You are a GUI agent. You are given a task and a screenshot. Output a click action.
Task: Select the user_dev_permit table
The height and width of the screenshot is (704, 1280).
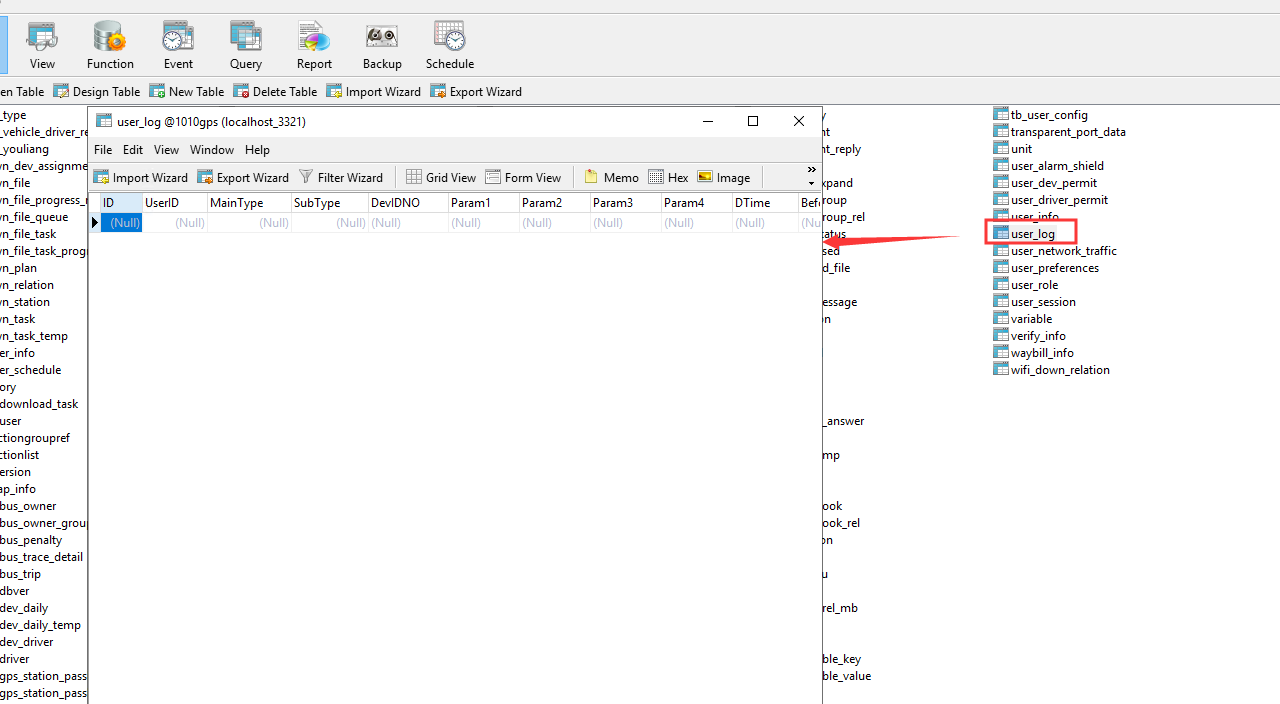(x=1045, y=183)
